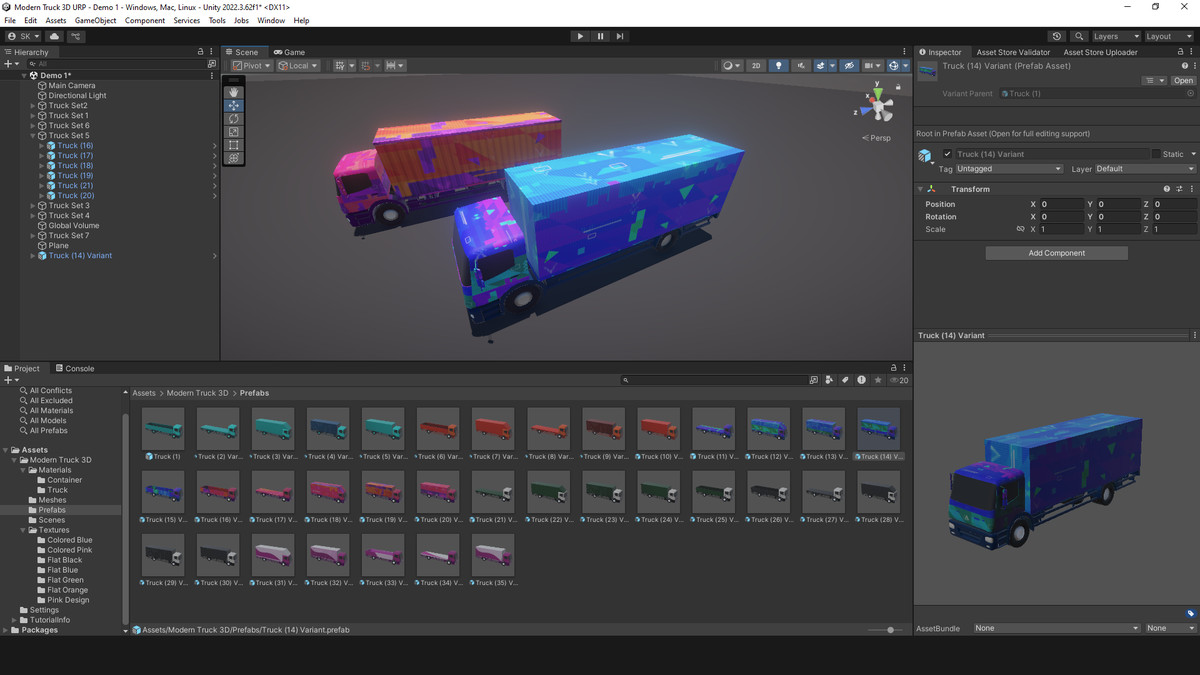Open the version control icon
Viewport: 1200px width, 675px height.
pos(76,36)
